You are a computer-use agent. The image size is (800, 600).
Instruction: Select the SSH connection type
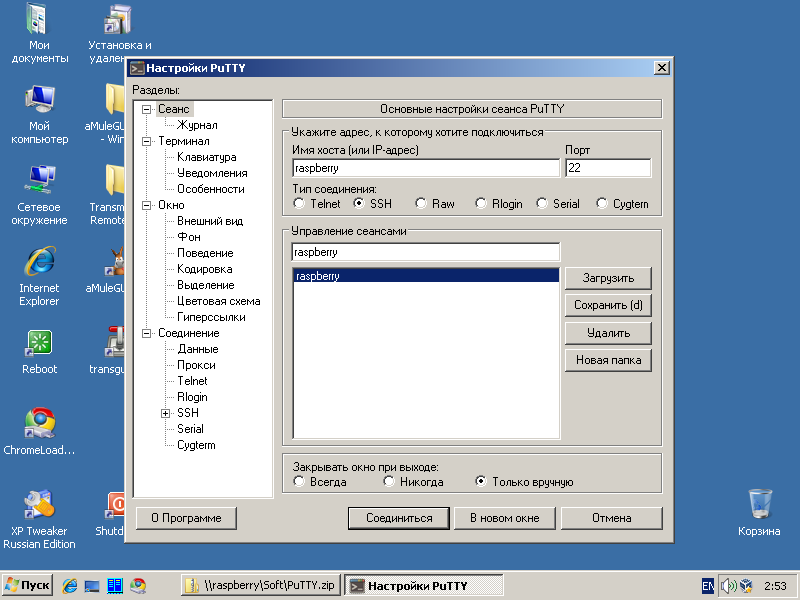coord(359,203)
